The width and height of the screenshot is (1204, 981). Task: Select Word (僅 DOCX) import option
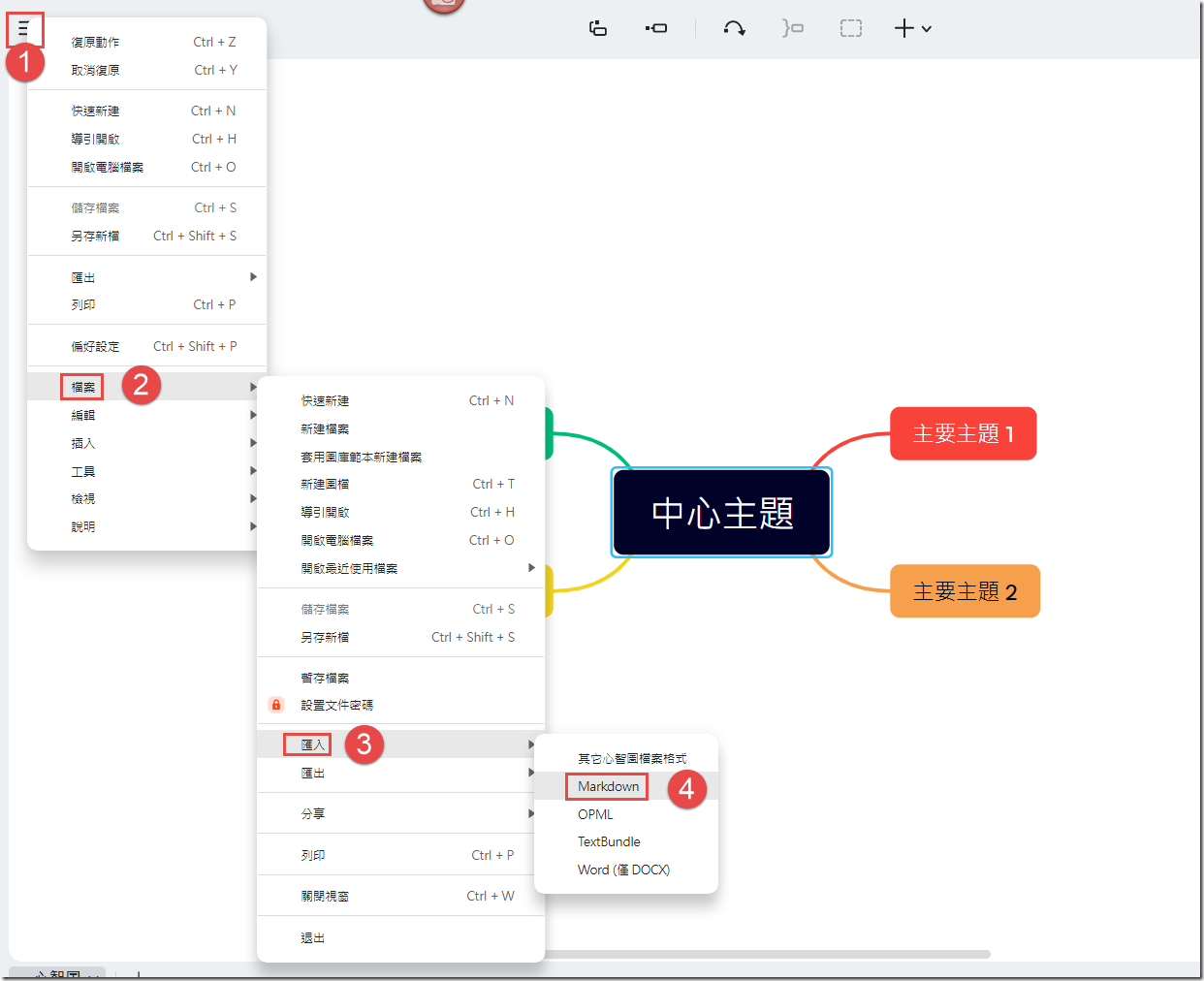[x=626, y=870]
